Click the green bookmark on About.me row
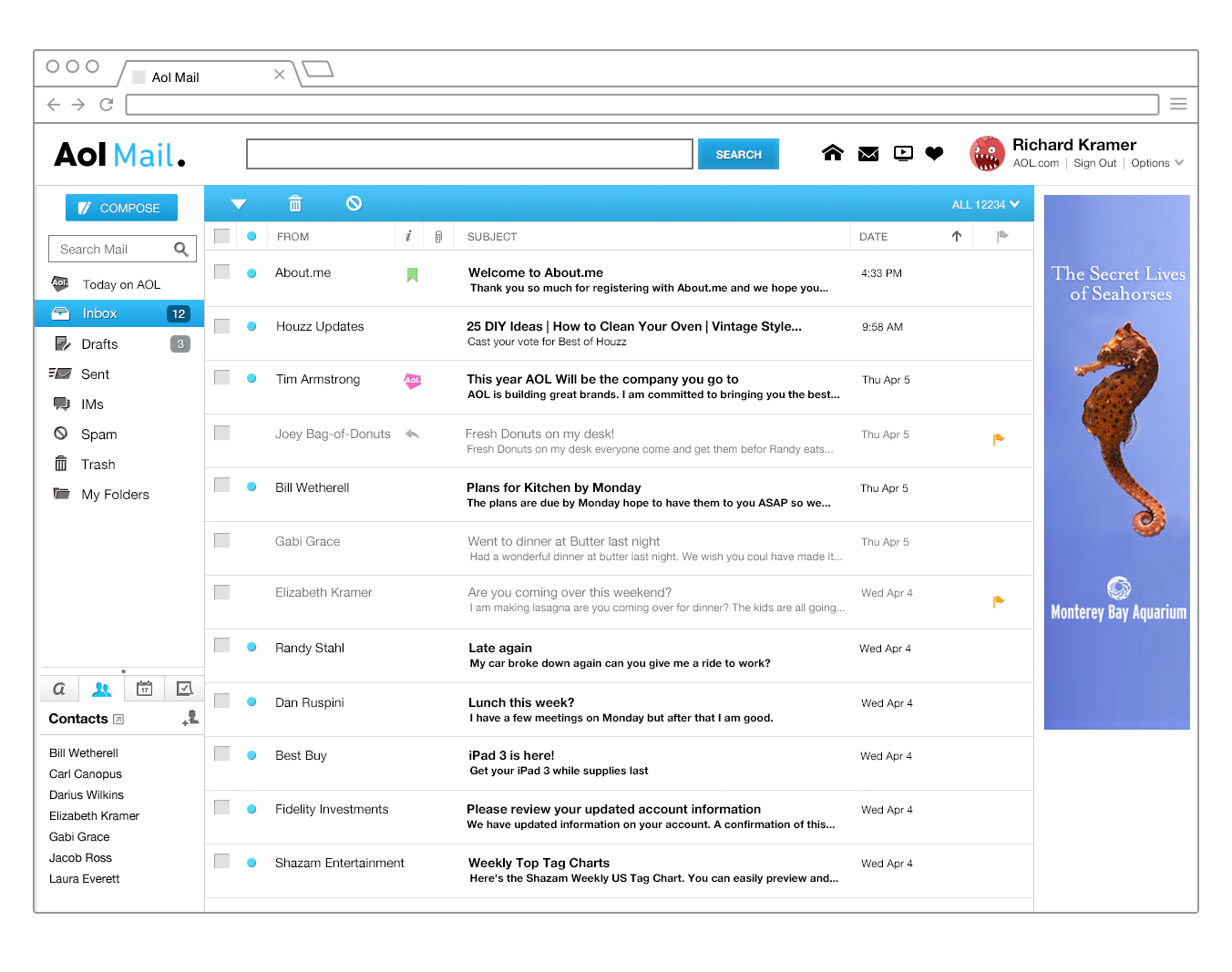The image size is (1232, 972). point(412,274)
